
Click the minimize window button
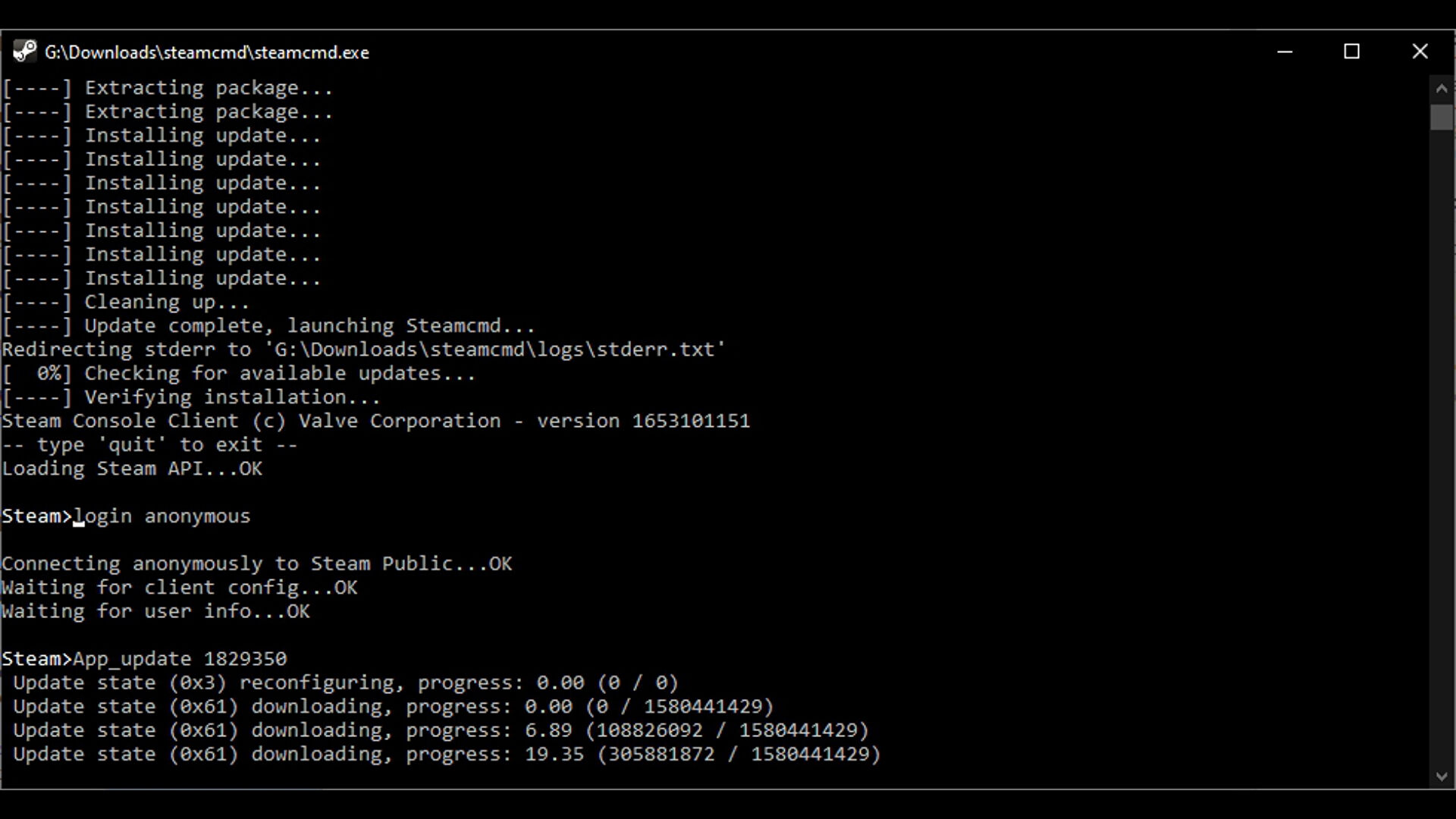tap(1285, 51)
